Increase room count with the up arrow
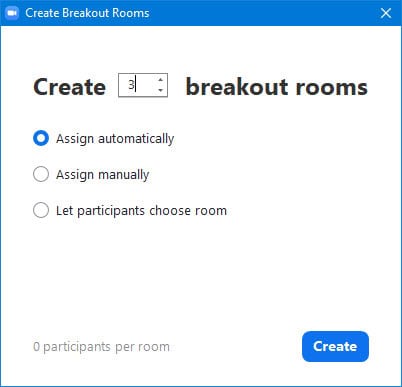Screen dimensions: 402x387 tap(161, 80)
